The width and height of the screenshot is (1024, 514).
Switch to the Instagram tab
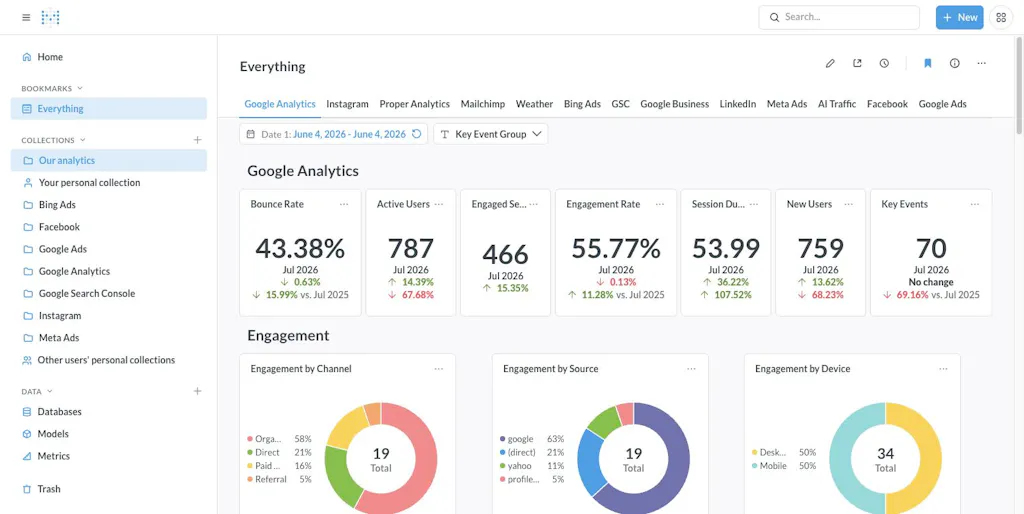tap(347, 104)
